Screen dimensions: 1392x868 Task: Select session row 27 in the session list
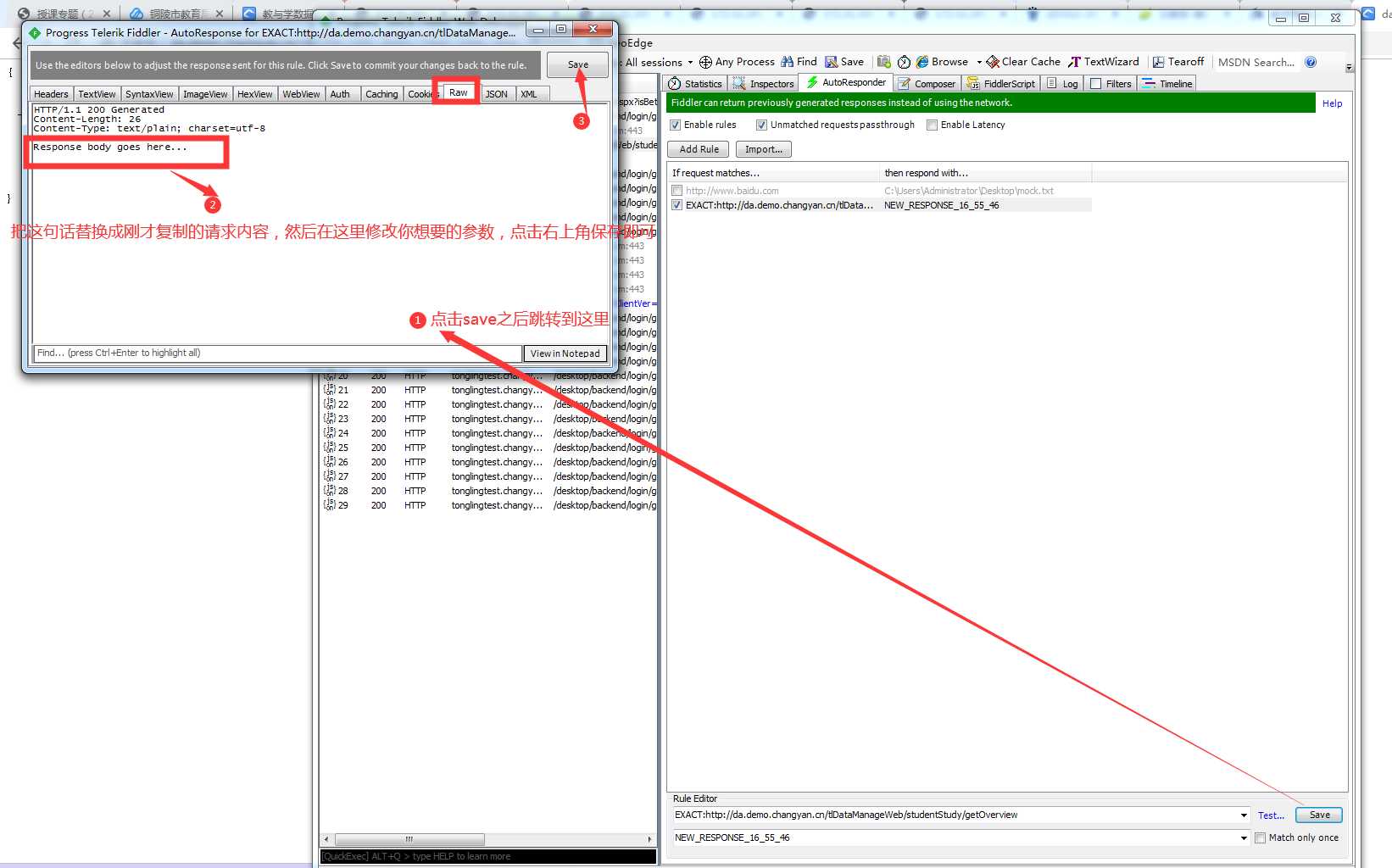(x=489, y=476)
